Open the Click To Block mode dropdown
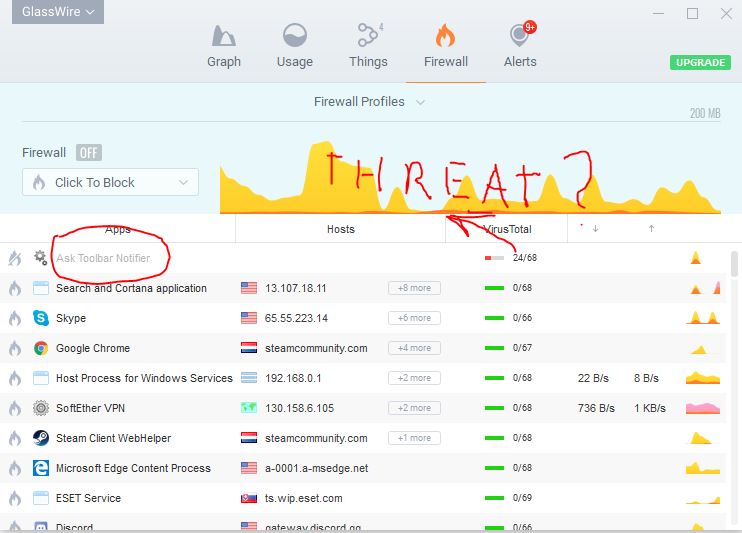 tap(110, 182)
